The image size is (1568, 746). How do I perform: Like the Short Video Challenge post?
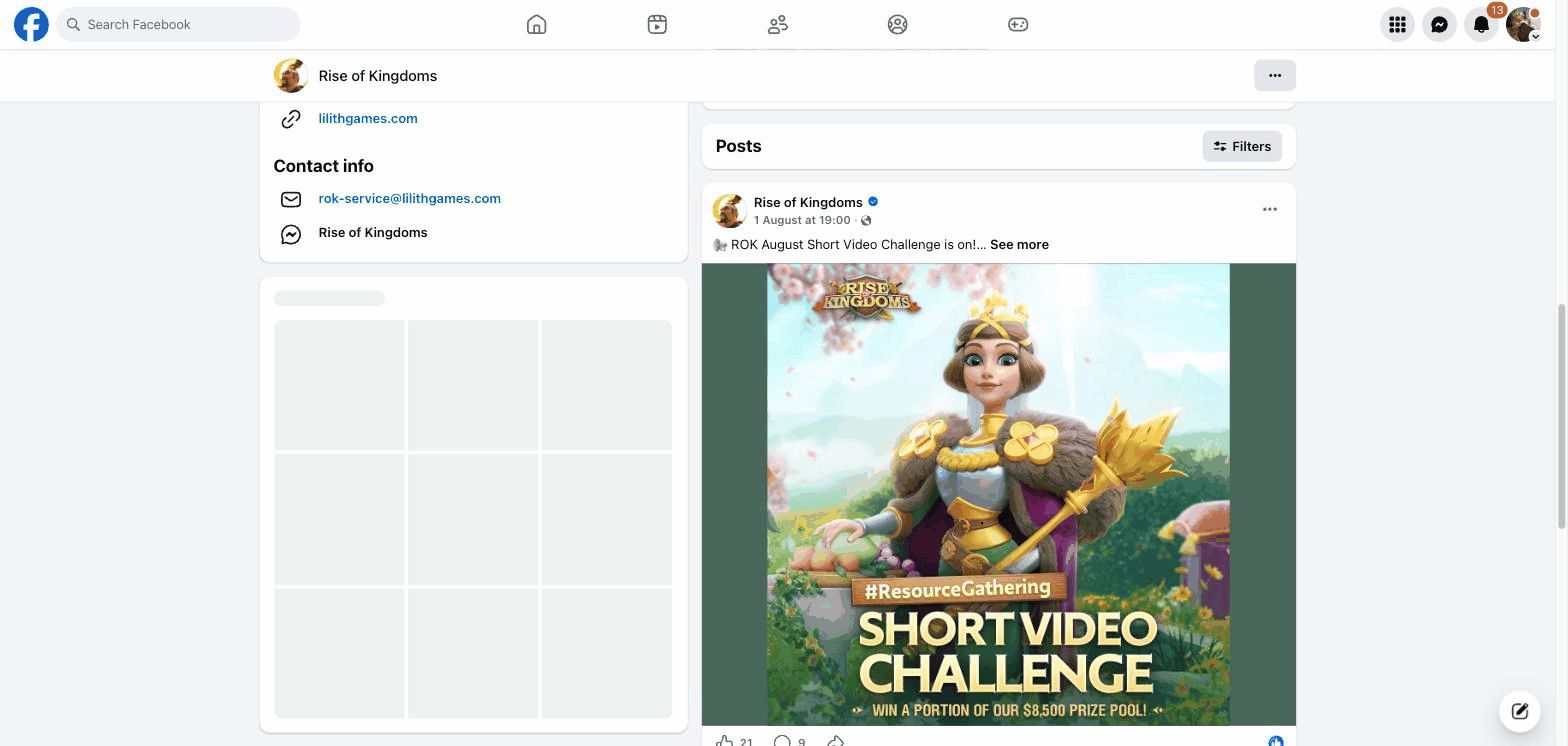point(726,741)
